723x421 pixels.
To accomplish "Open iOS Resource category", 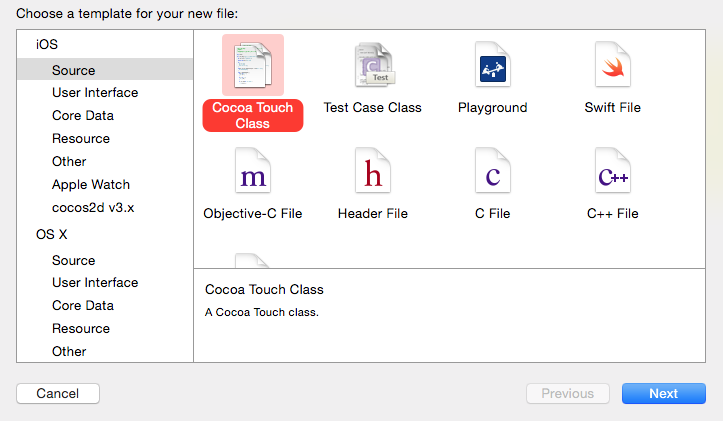I will [81, 139].
